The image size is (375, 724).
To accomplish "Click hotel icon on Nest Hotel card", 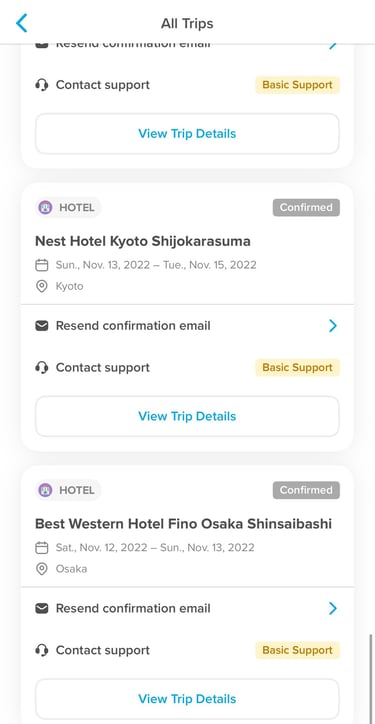I will click(45, 207).
